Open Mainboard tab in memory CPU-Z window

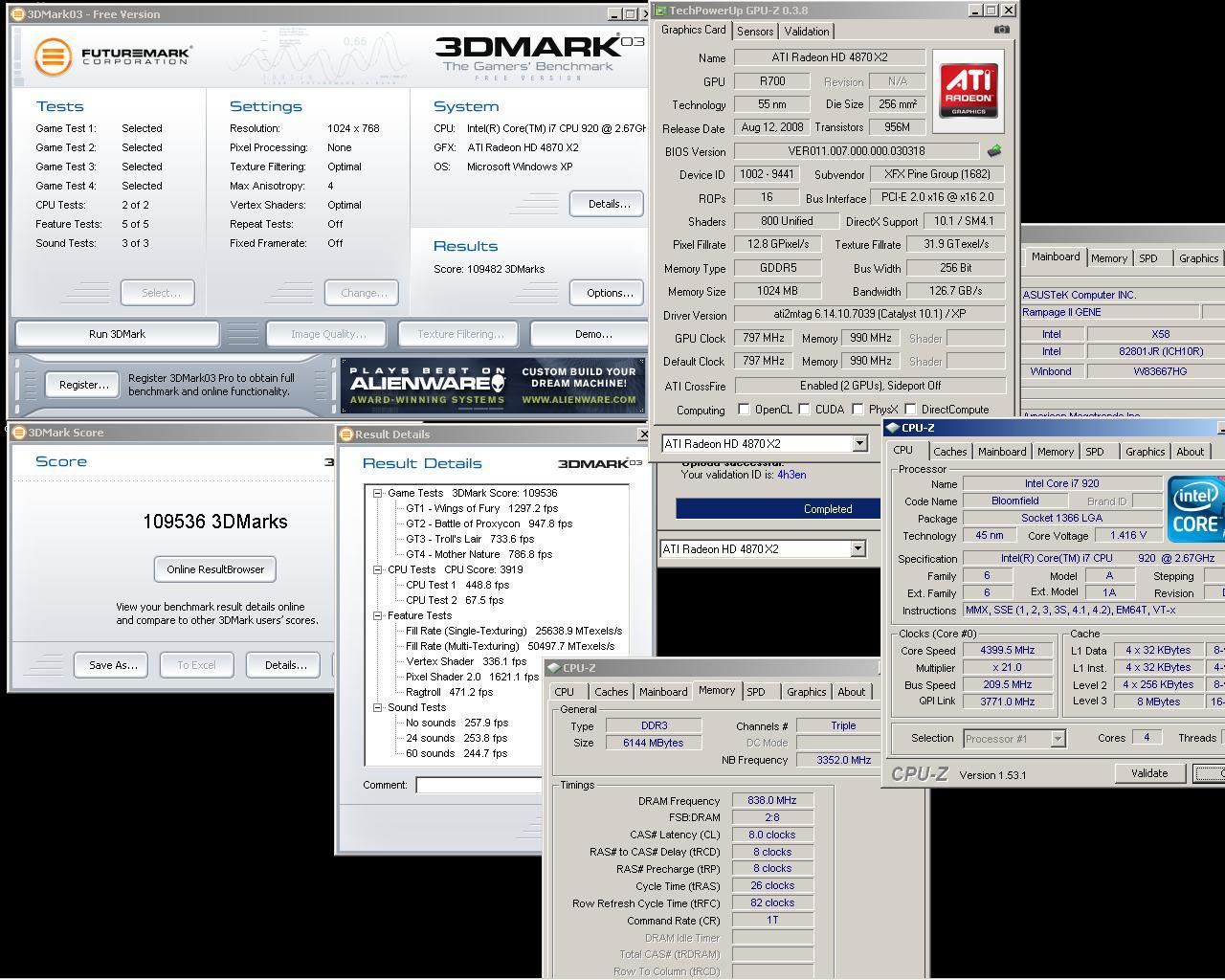(x=663, y=692)
